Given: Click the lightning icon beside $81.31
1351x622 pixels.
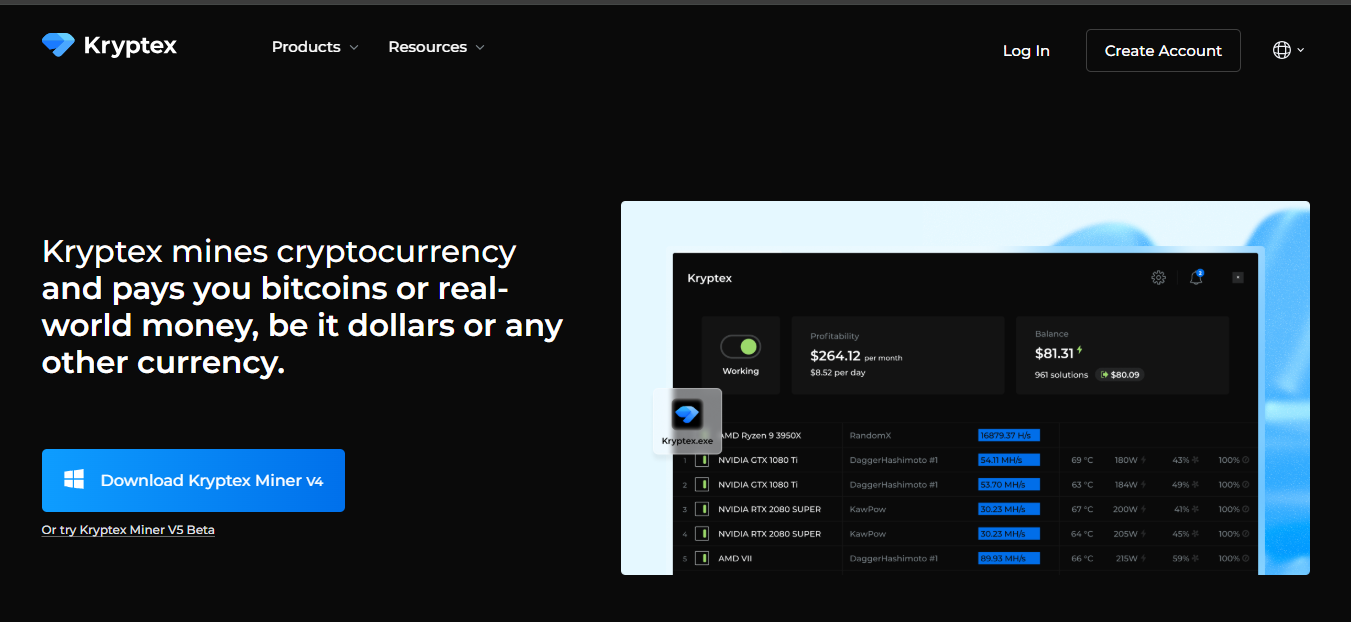Looking at the screenshot, I should pyautogui.click(x=1080, y=351).
